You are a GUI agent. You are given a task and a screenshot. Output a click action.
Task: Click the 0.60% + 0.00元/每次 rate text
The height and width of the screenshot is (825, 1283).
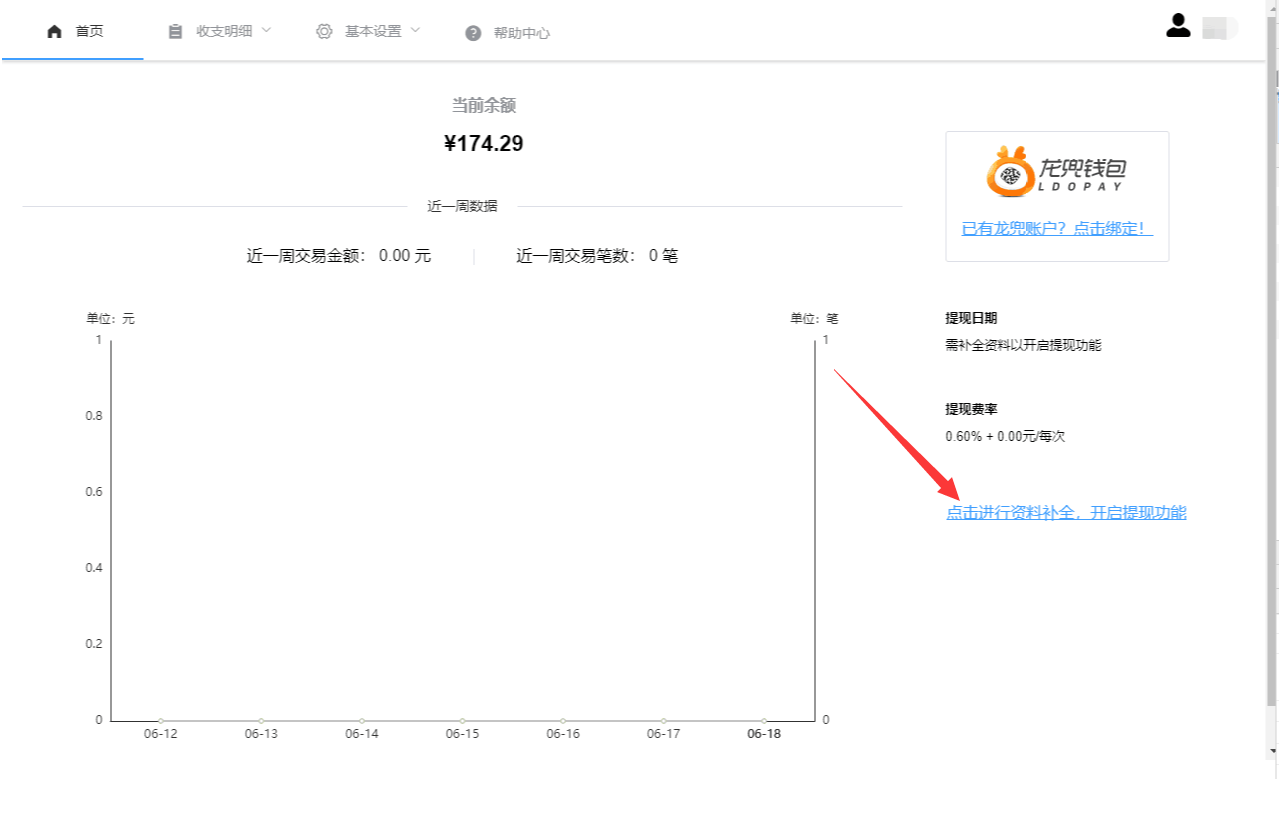coord(1005,437)
